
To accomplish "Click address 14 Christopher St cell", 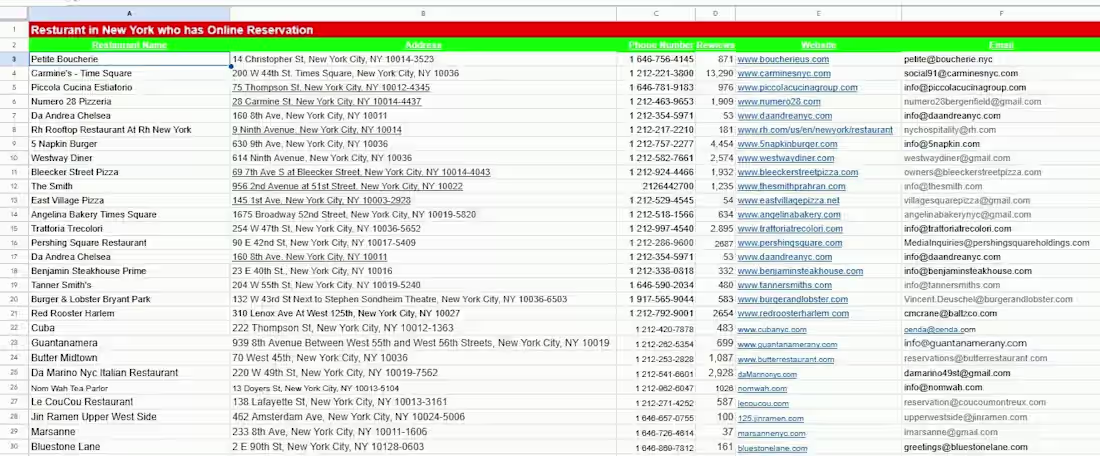I will pyautogui.click(x=423, y=60).
